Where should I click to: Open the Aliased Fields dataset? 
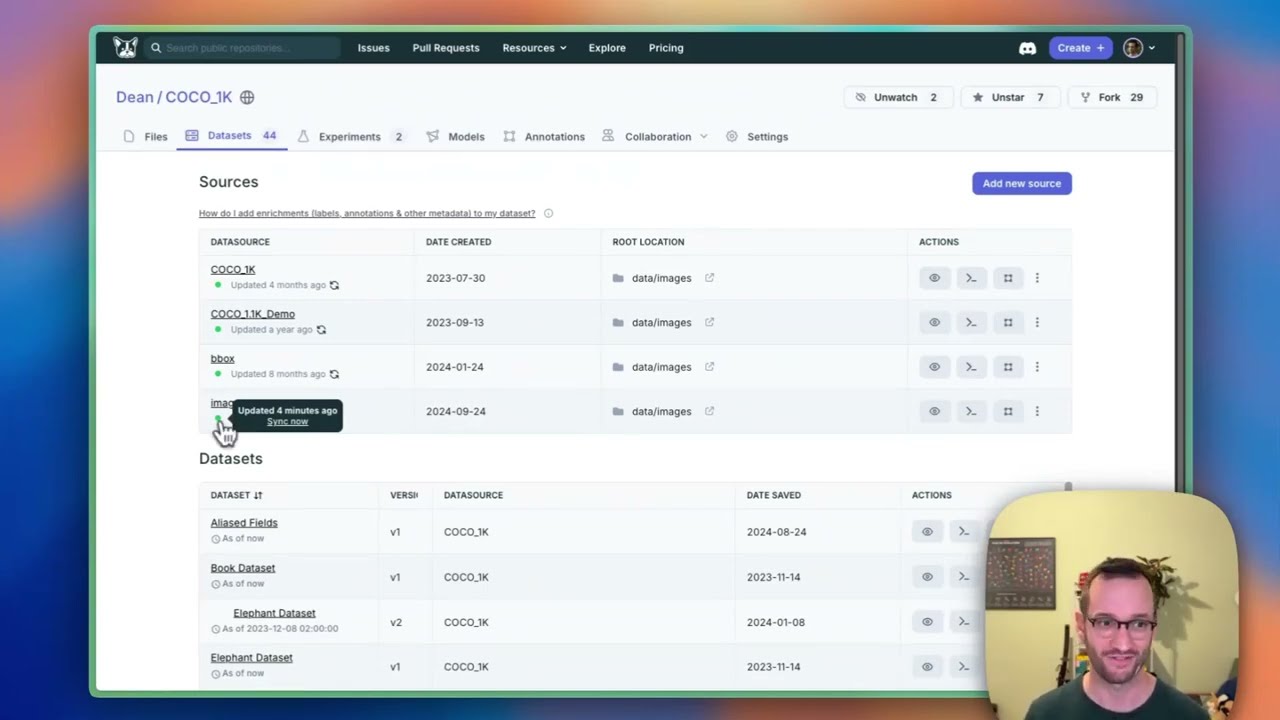point(244,523)
